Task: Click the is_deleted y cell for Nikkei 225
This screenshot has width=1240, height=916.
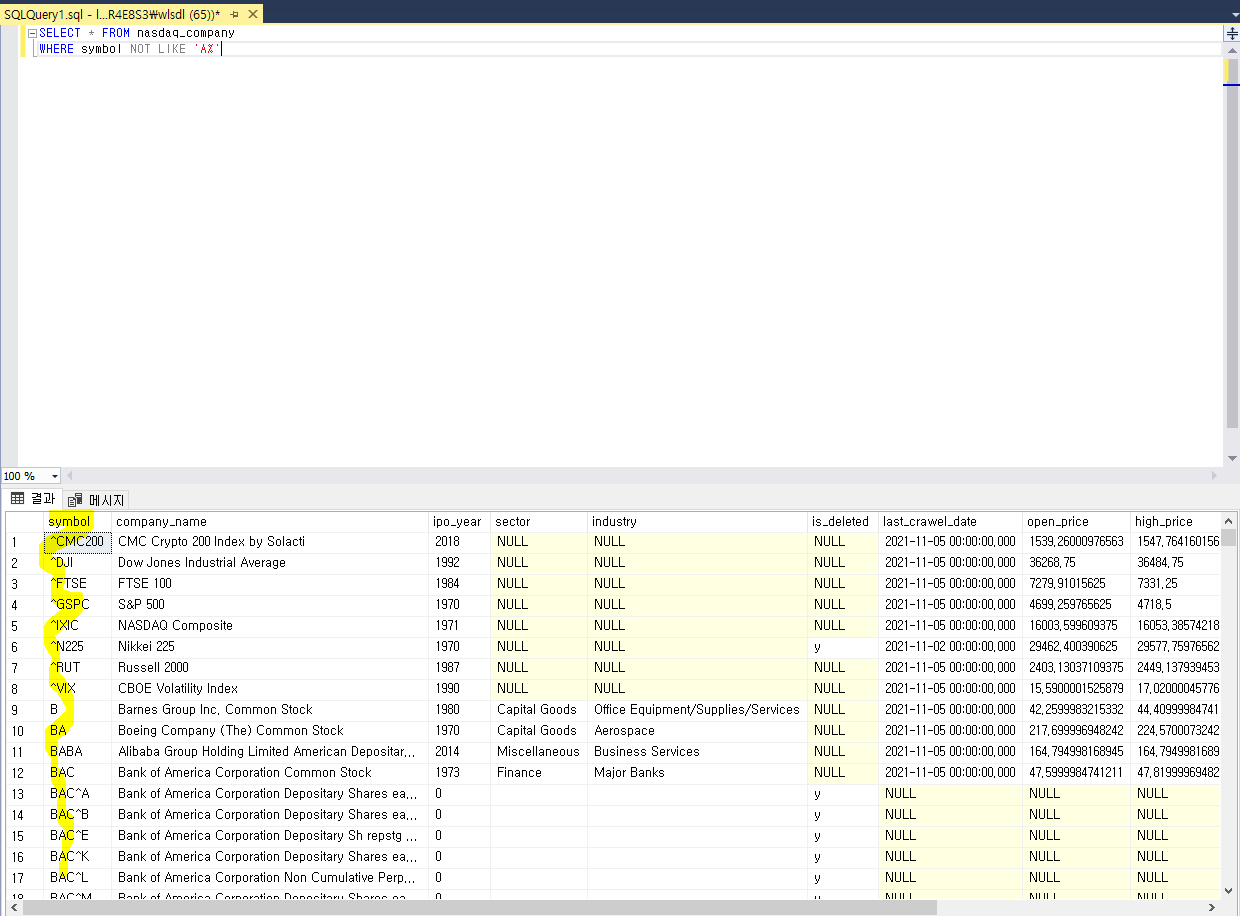Action: pyautogui.click(x=843, y=647)
